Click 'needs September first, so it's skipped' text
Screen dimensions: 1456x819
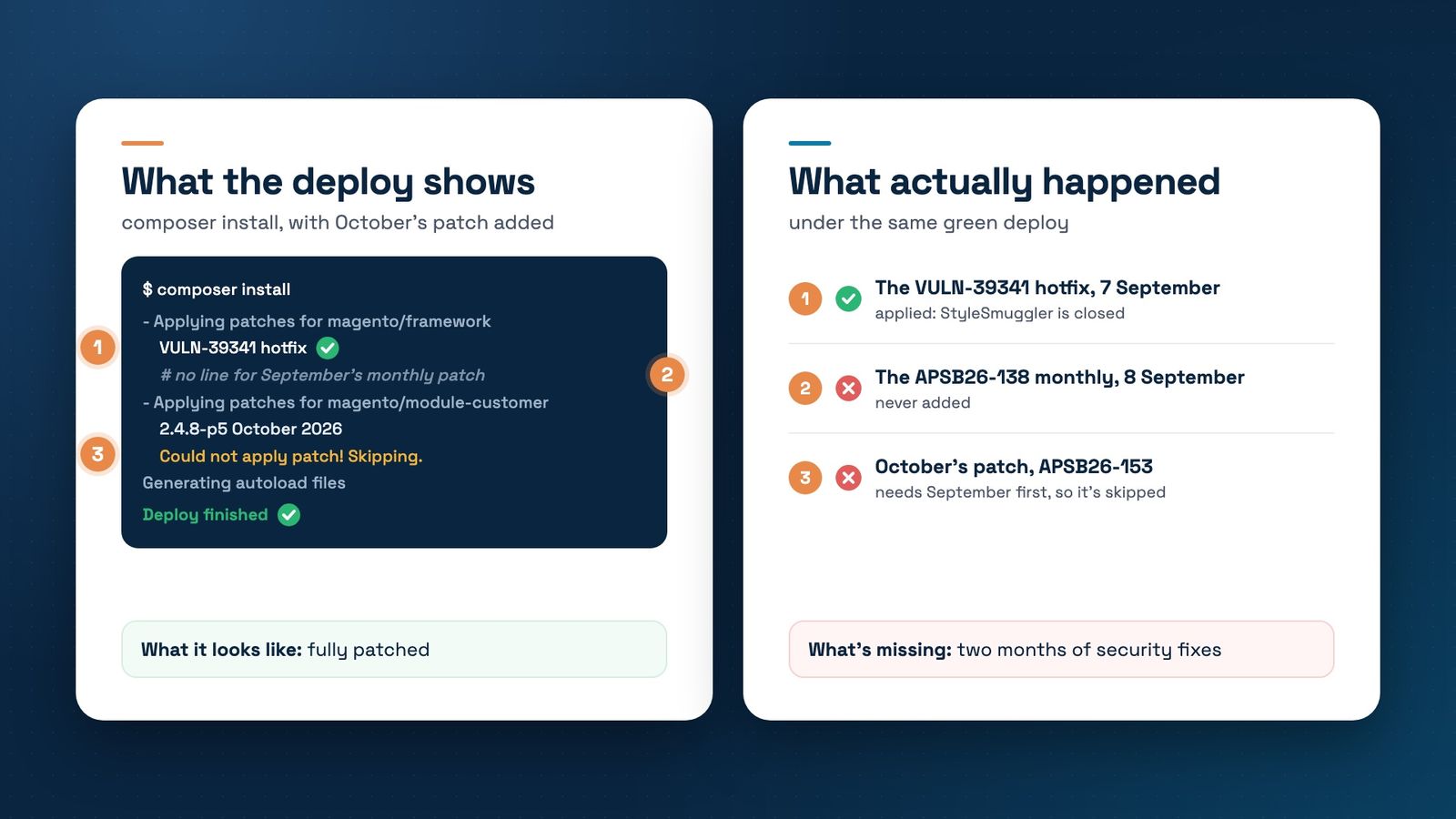(1020, 492)
